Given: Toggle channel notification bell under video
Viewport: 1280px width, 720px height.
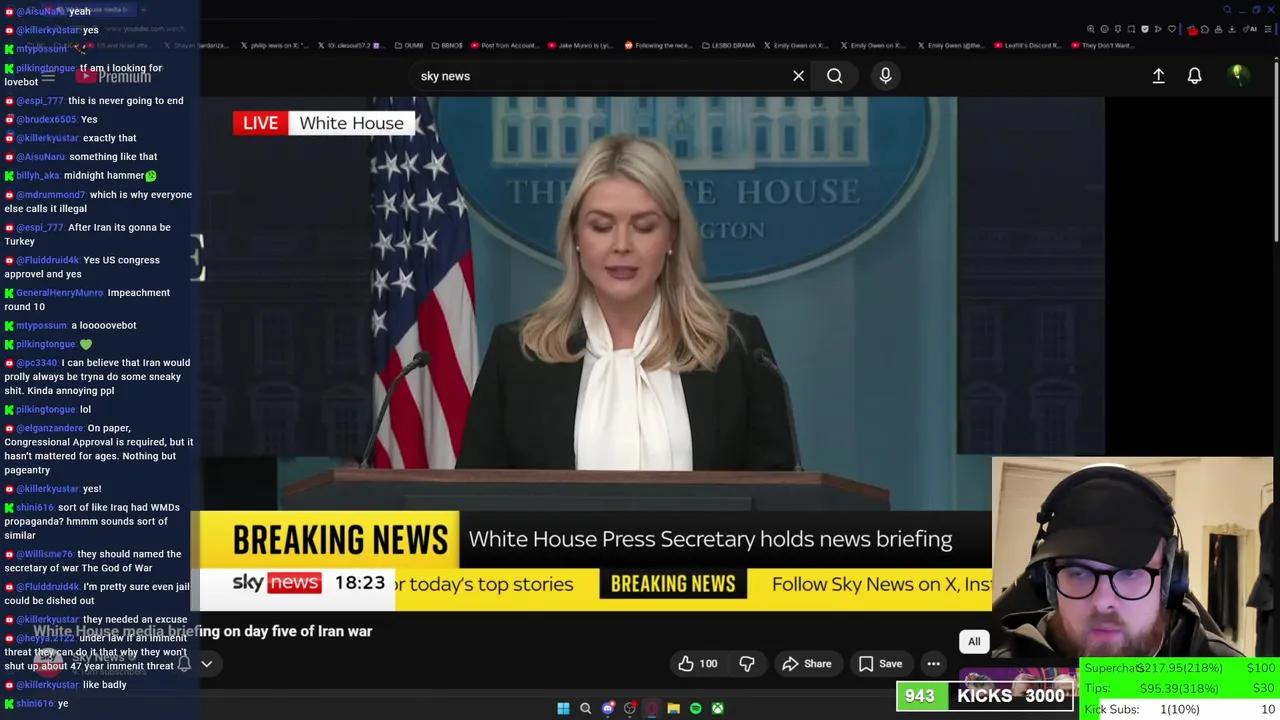Looking at the screenshot, I should pyautogui.click(x=185, y=663).
